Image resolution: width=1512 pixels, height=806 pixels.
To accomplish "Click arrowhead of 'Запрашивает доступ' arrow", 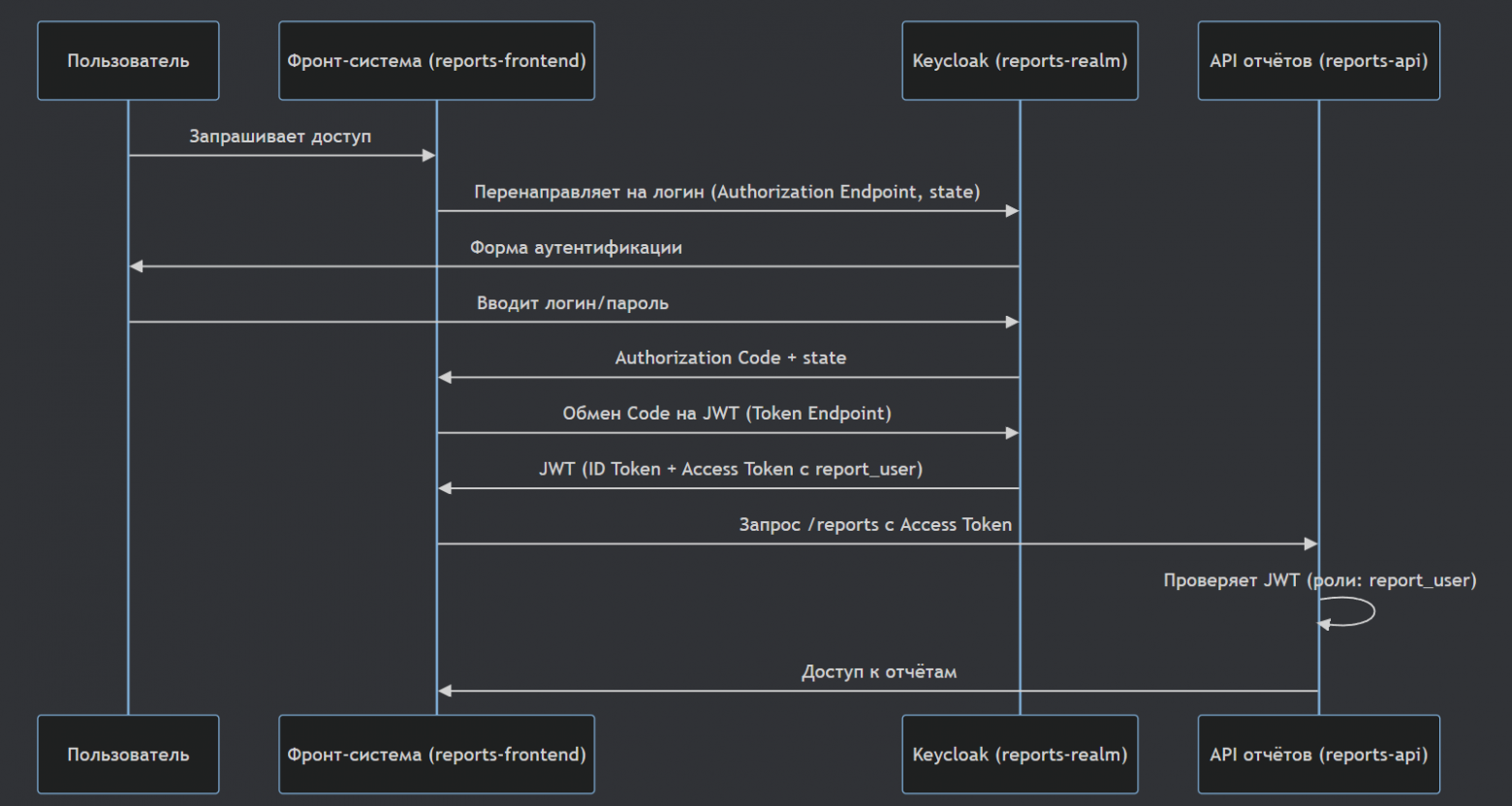I will 429,155.
